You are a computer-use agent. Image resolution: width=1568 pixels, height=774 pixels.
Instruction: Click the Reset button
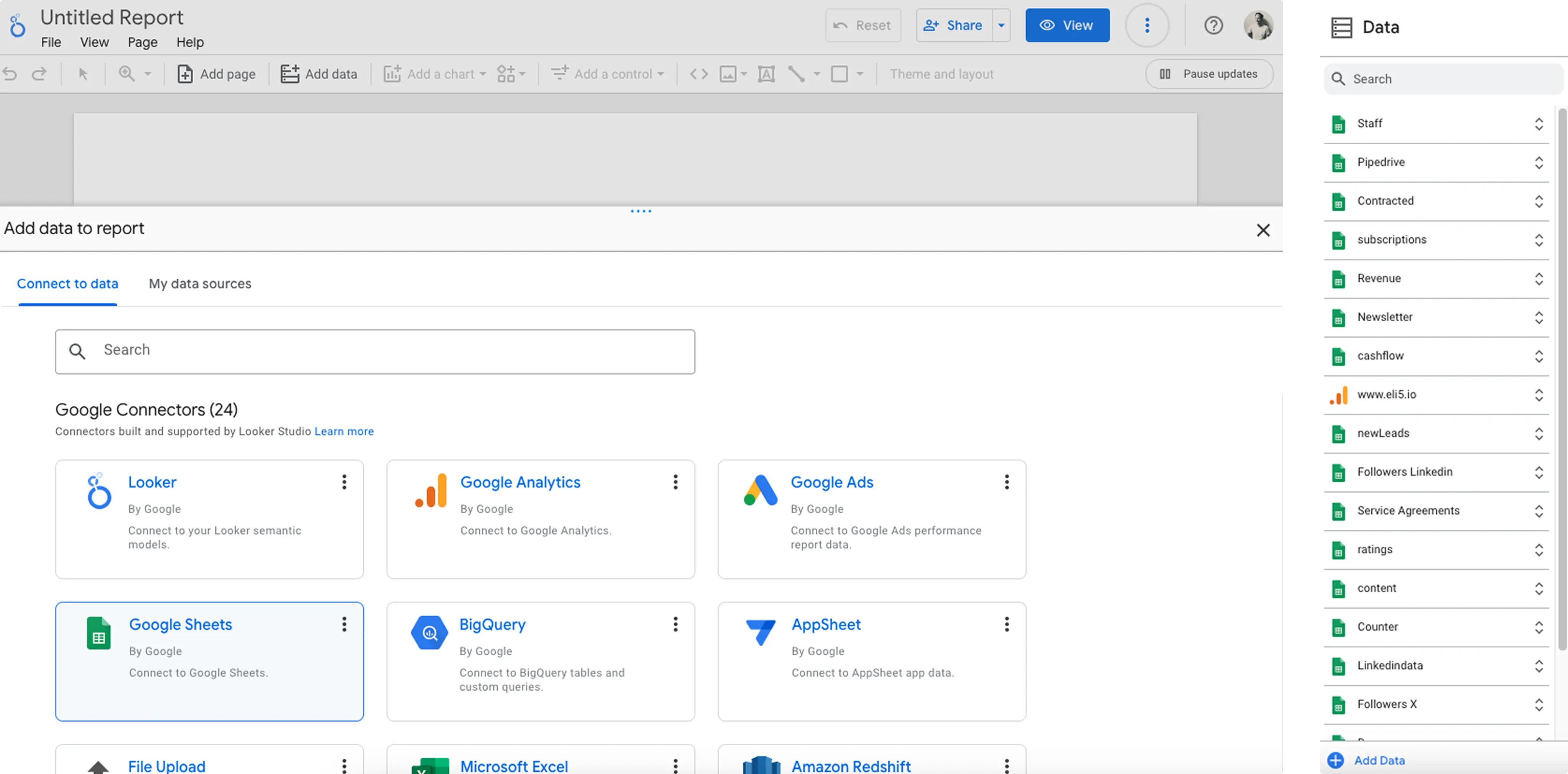pos(862,26)
